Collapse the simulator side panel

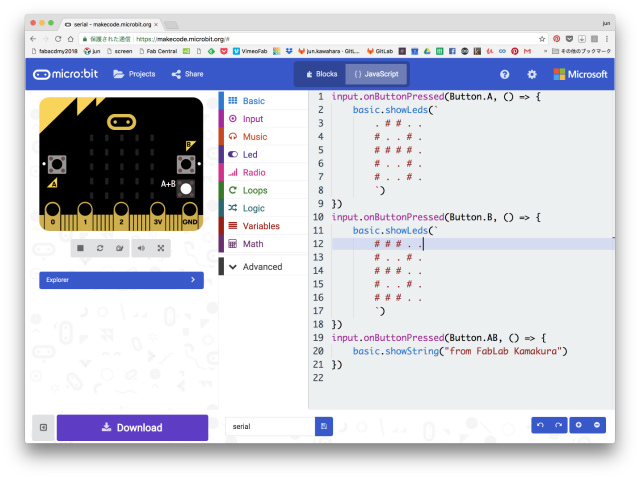tap(43, 428)
